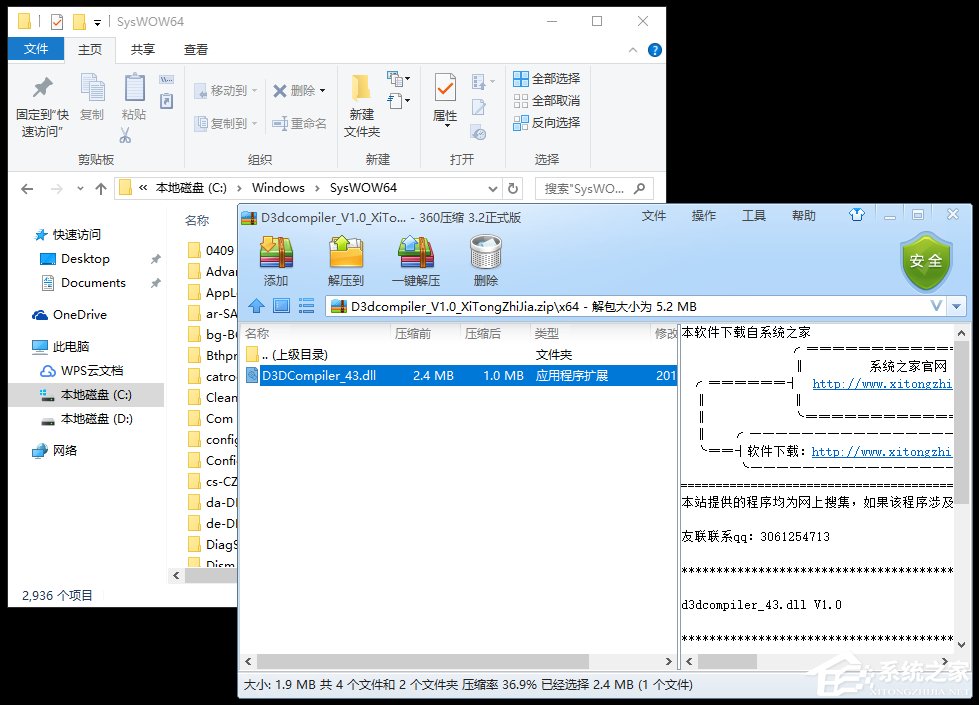Click the green 安全 security shield
The image size is (979, 705).
[926, 262]
